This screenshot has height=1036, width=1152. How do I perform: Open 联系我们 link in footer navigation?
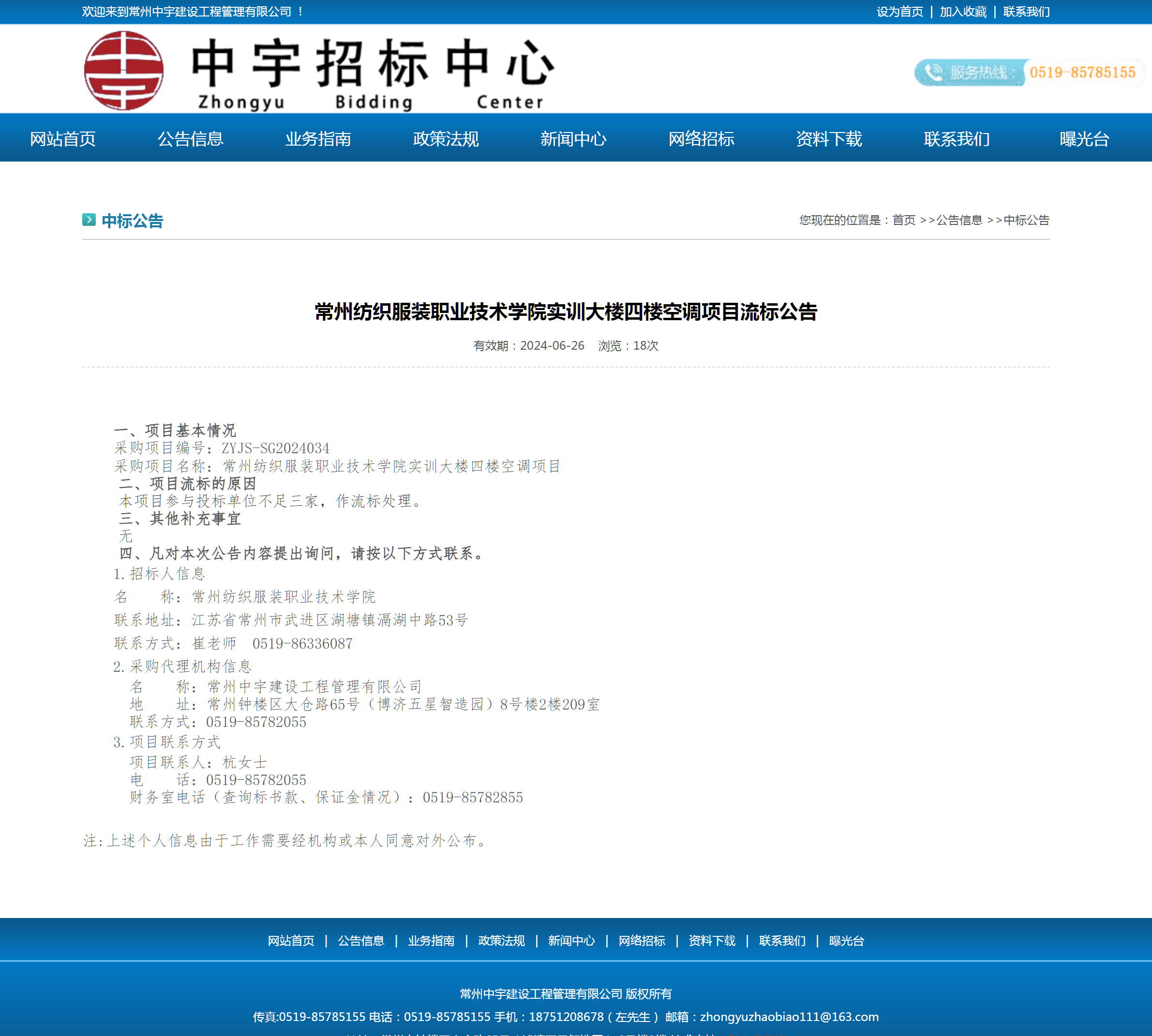click(782, 940)
